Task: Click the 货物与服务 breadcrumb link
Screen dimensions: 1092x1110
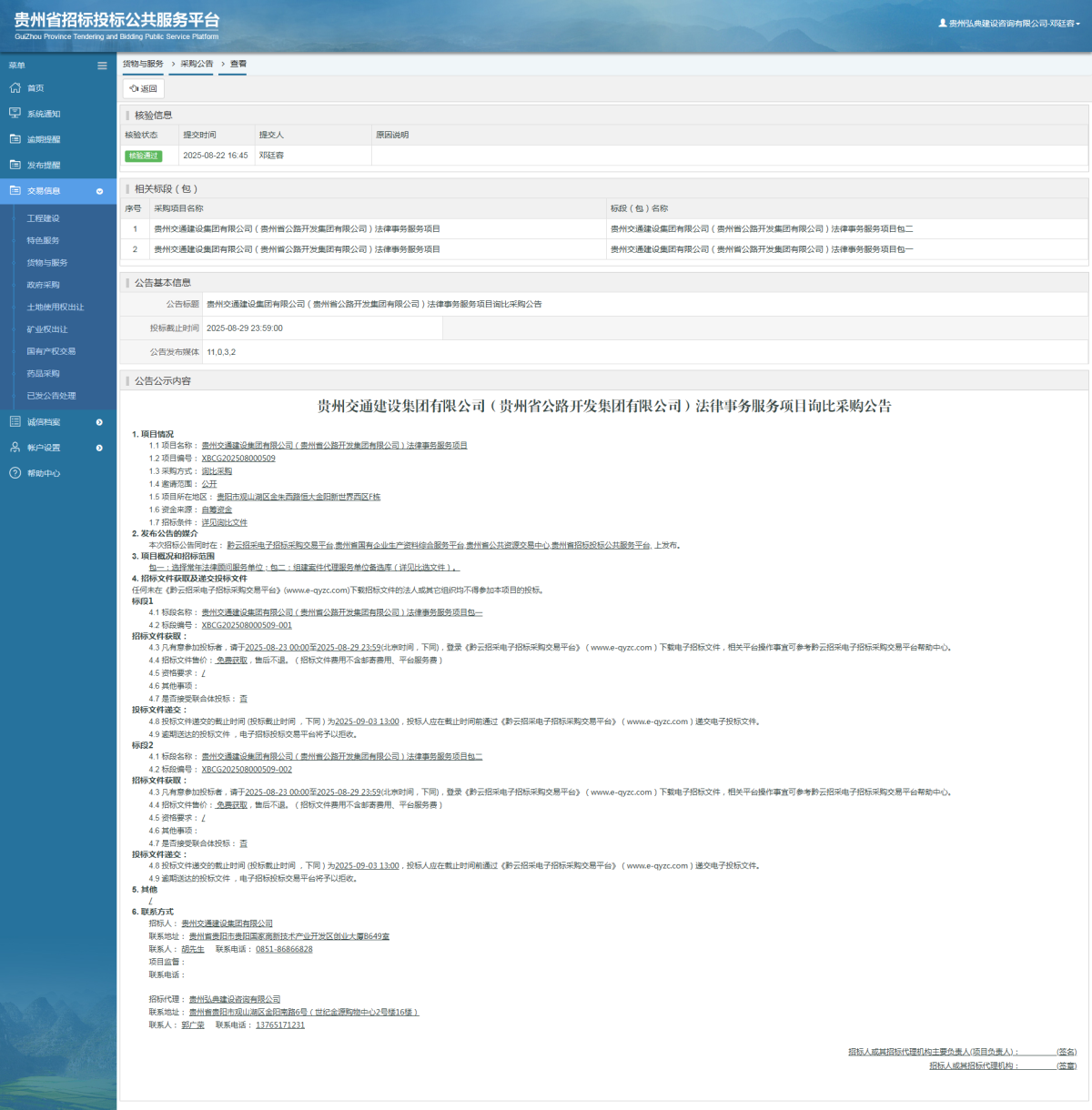Action: click(x=143, y=64)
